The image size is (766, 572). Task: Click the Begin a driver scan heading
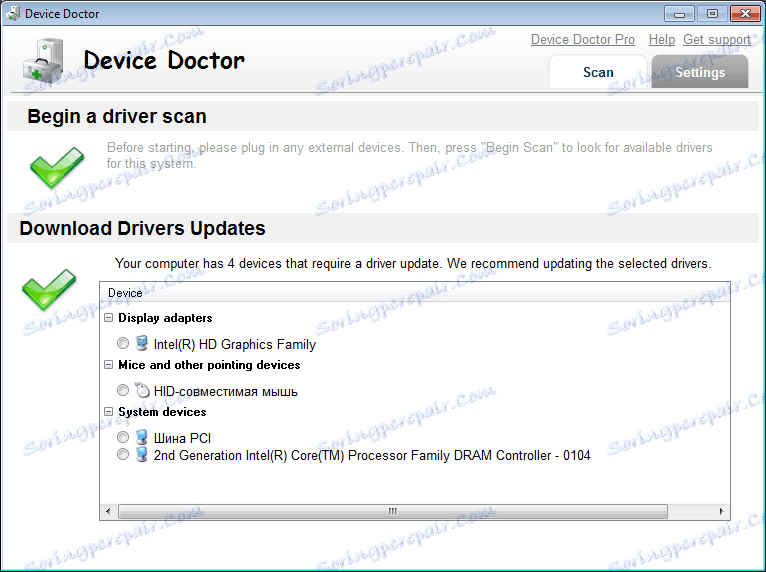[x=117, y=116]
